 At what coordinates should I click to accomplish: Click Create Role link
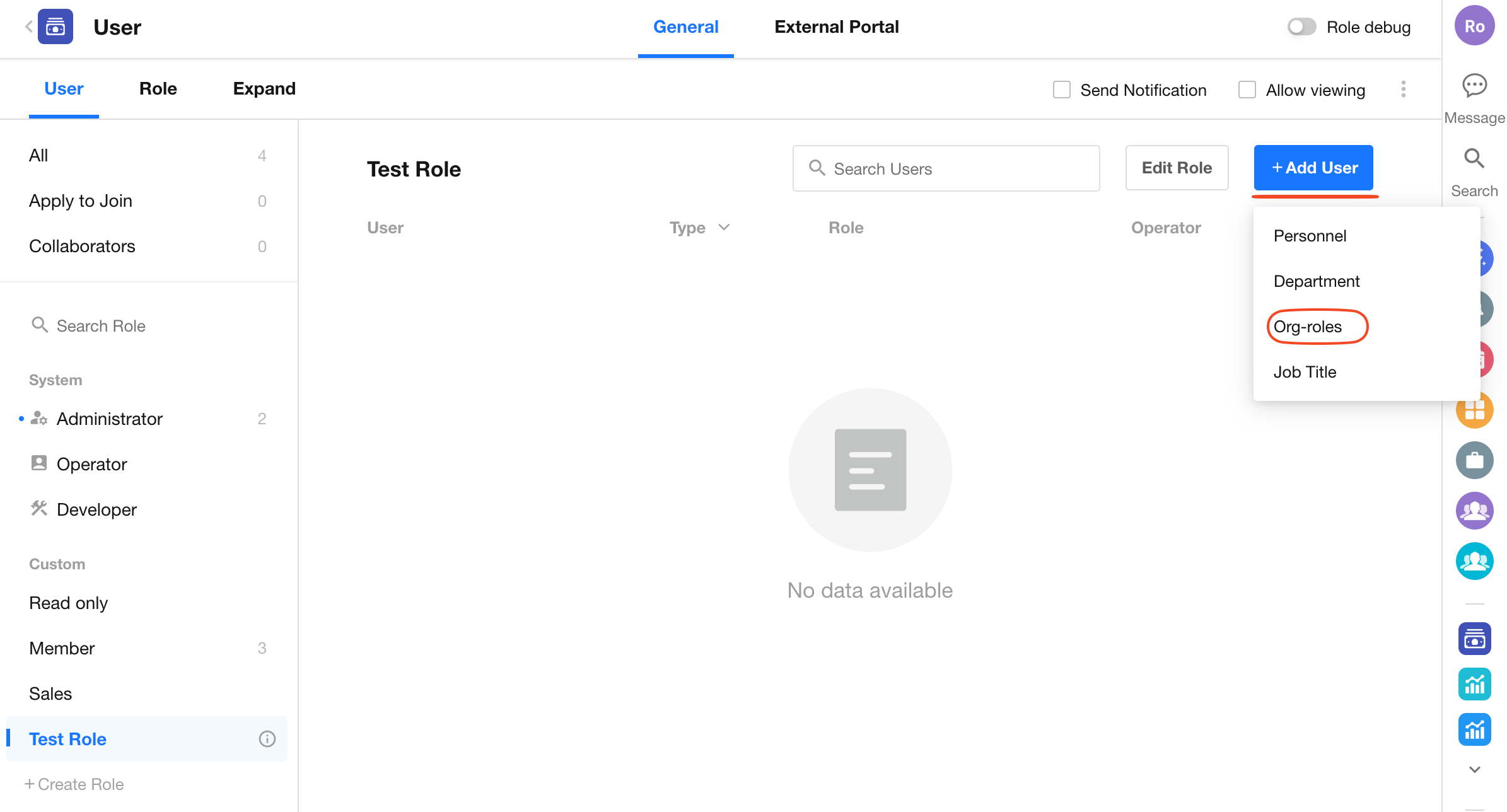(74, 784)
